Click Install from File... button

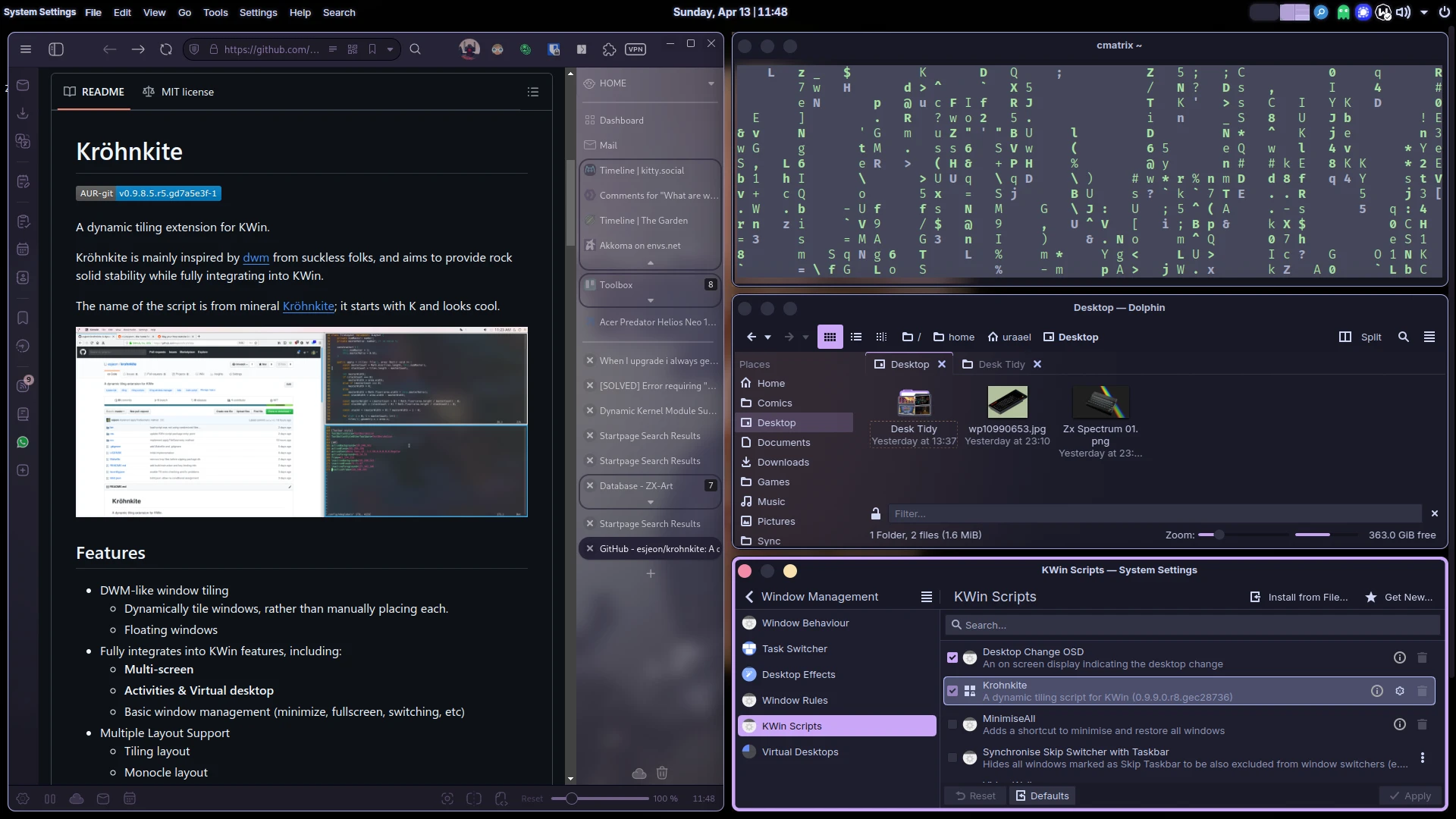[1299, 597]
